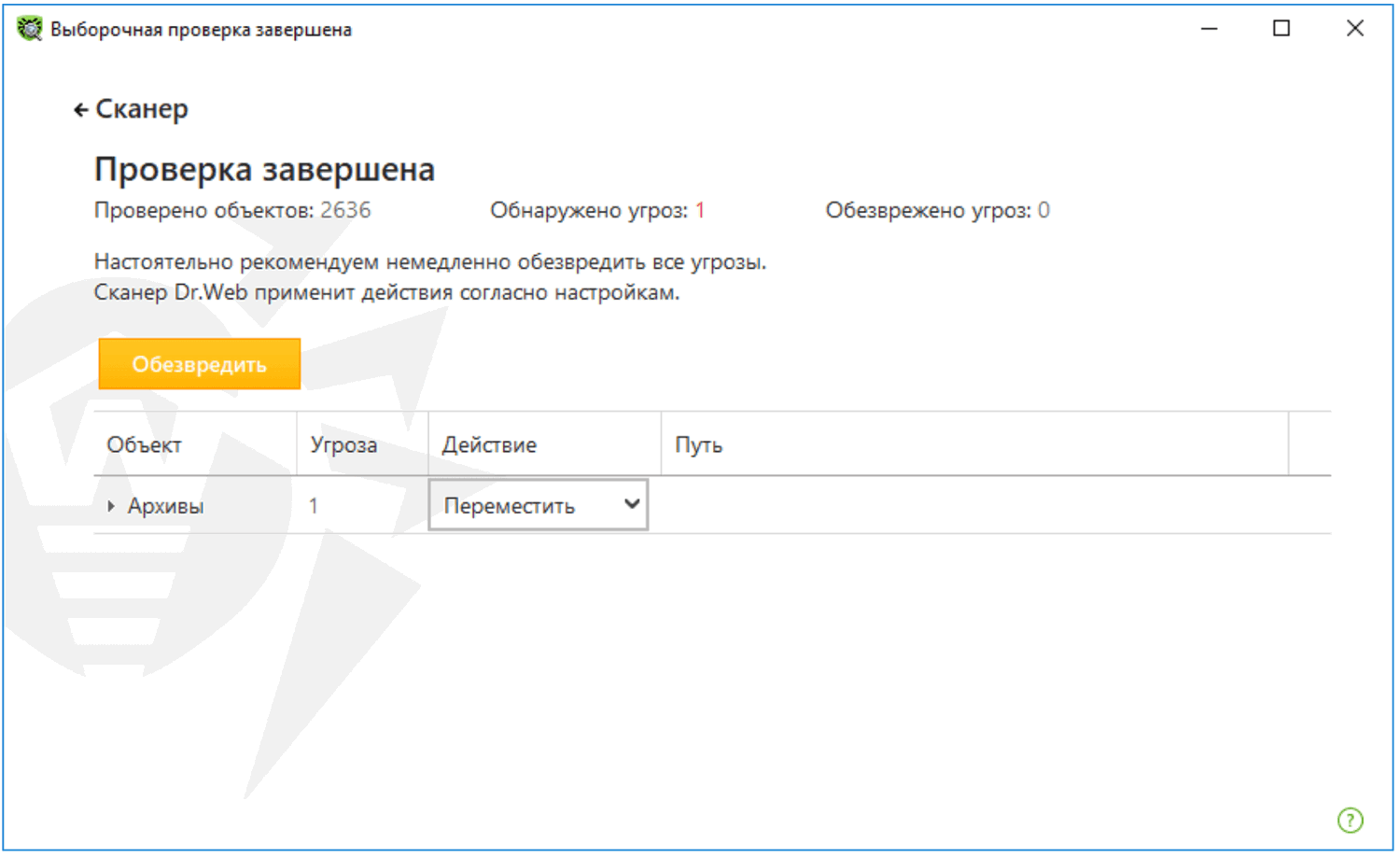Select the Архивы row label
1400x857 pixels.
click(x=165, y=506)
